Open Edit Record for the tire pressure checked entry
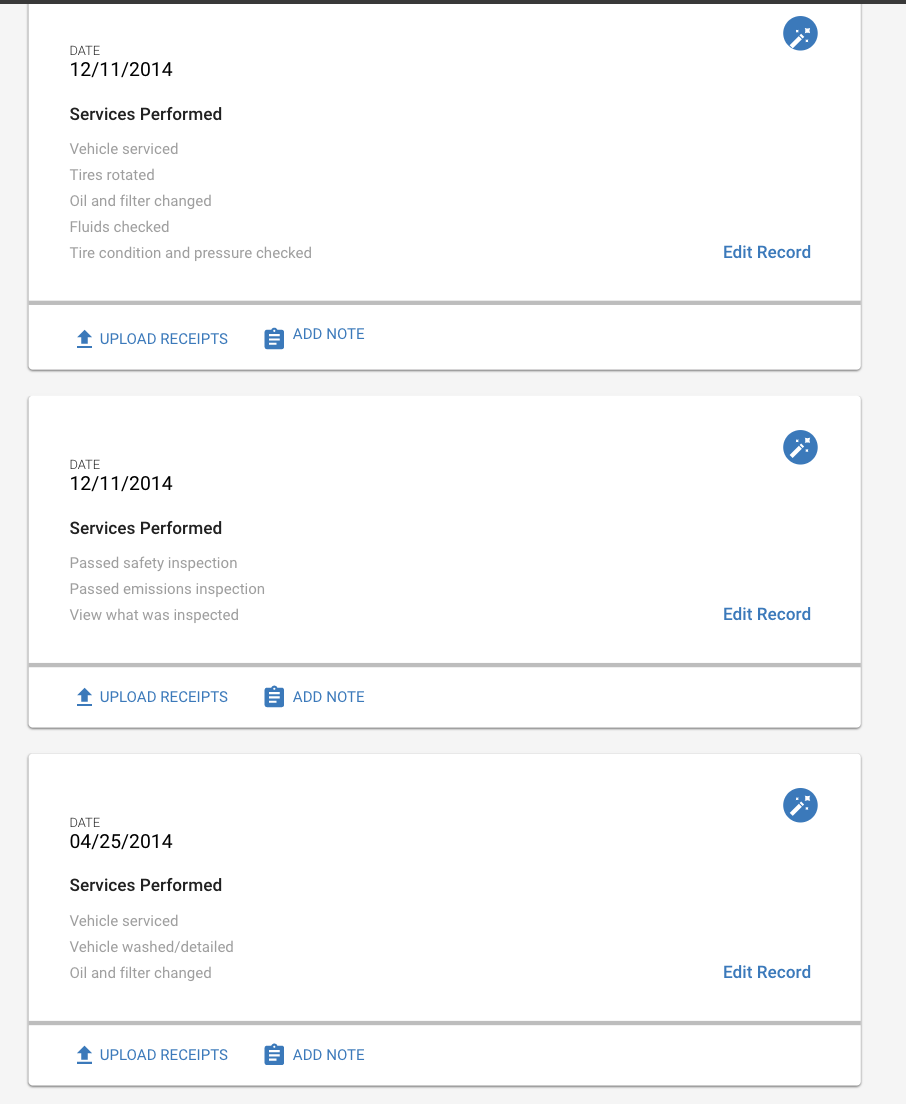Screen dimensions: 906x1104 (x=767, y=252)
